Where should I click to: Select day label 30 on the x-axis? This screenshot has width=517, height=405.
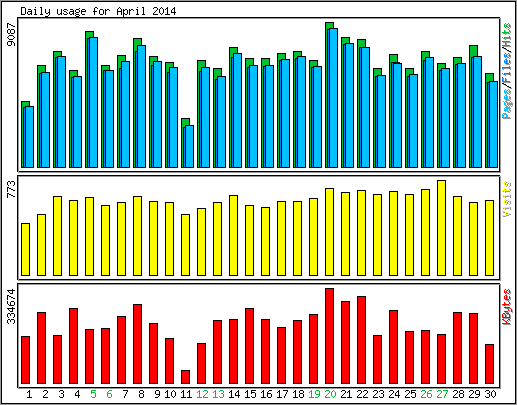(x=490, y=394)
